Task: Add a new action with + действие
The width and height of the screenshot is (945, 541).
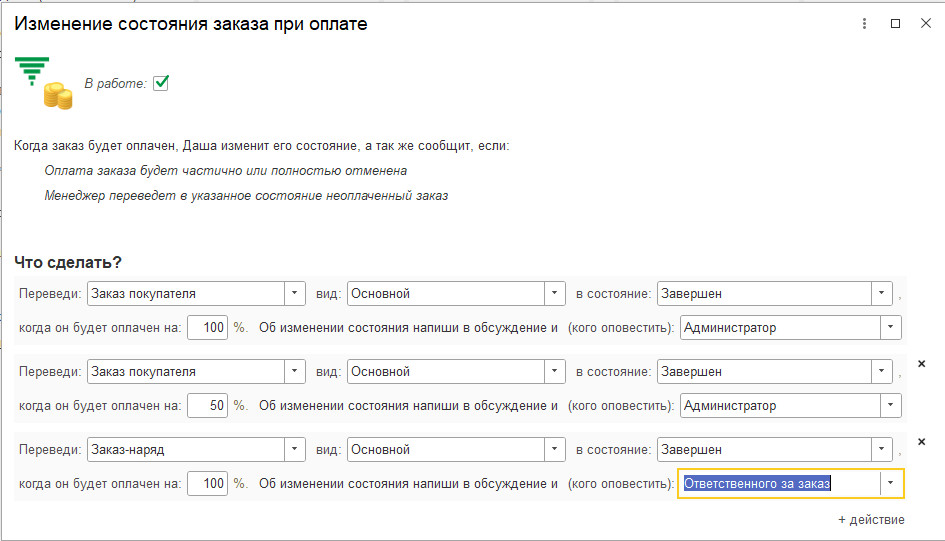Action: pyautogui.click(x=871, y=519)
